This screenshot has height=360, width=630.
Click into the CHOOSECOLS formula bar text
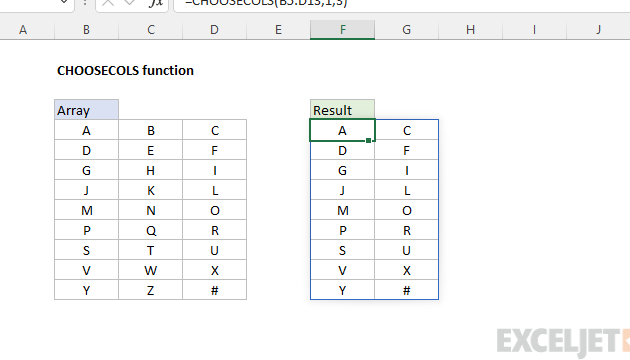click(x=266, y=3)
